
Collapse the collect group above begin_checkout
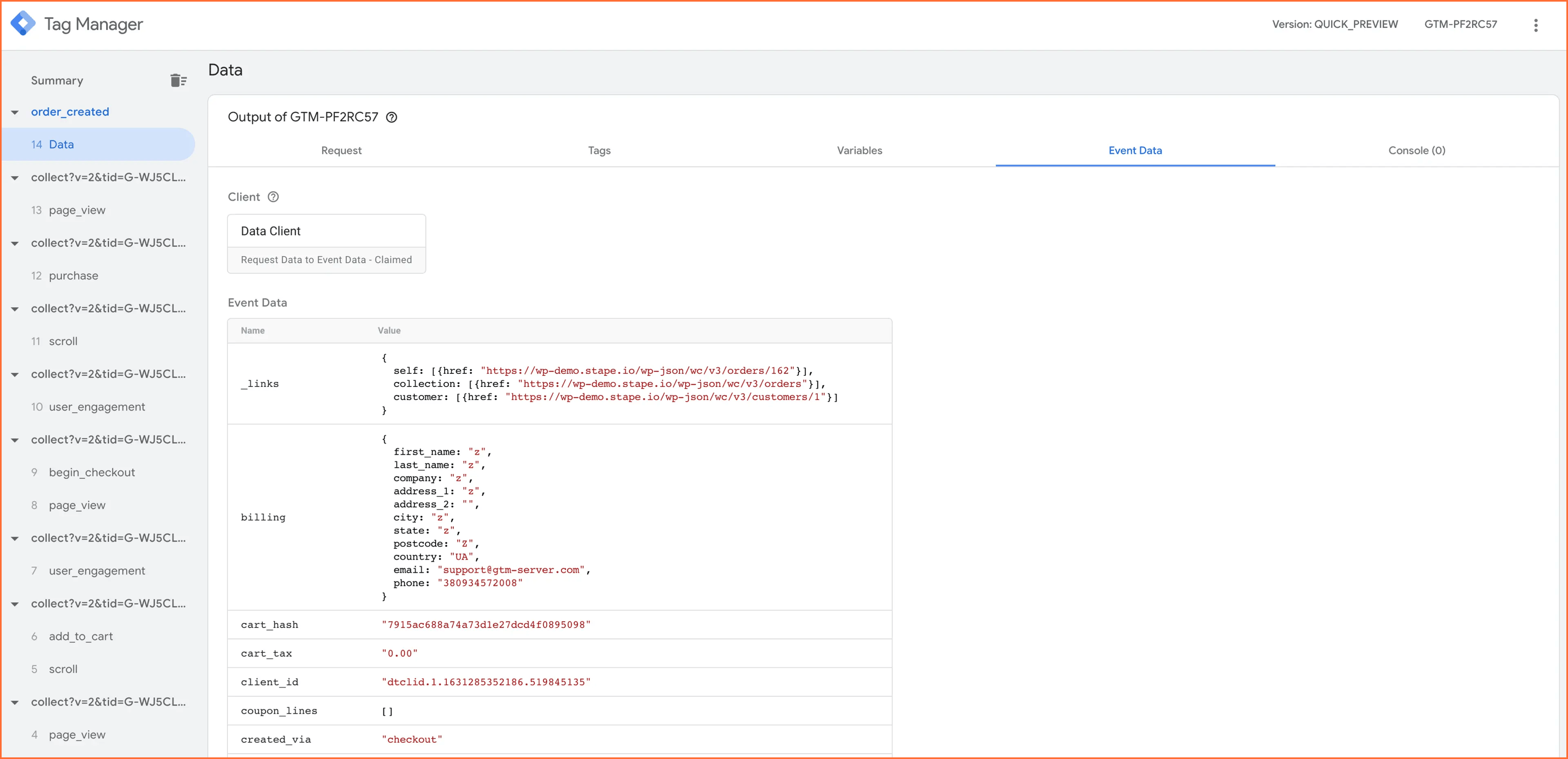click(15, 440)
